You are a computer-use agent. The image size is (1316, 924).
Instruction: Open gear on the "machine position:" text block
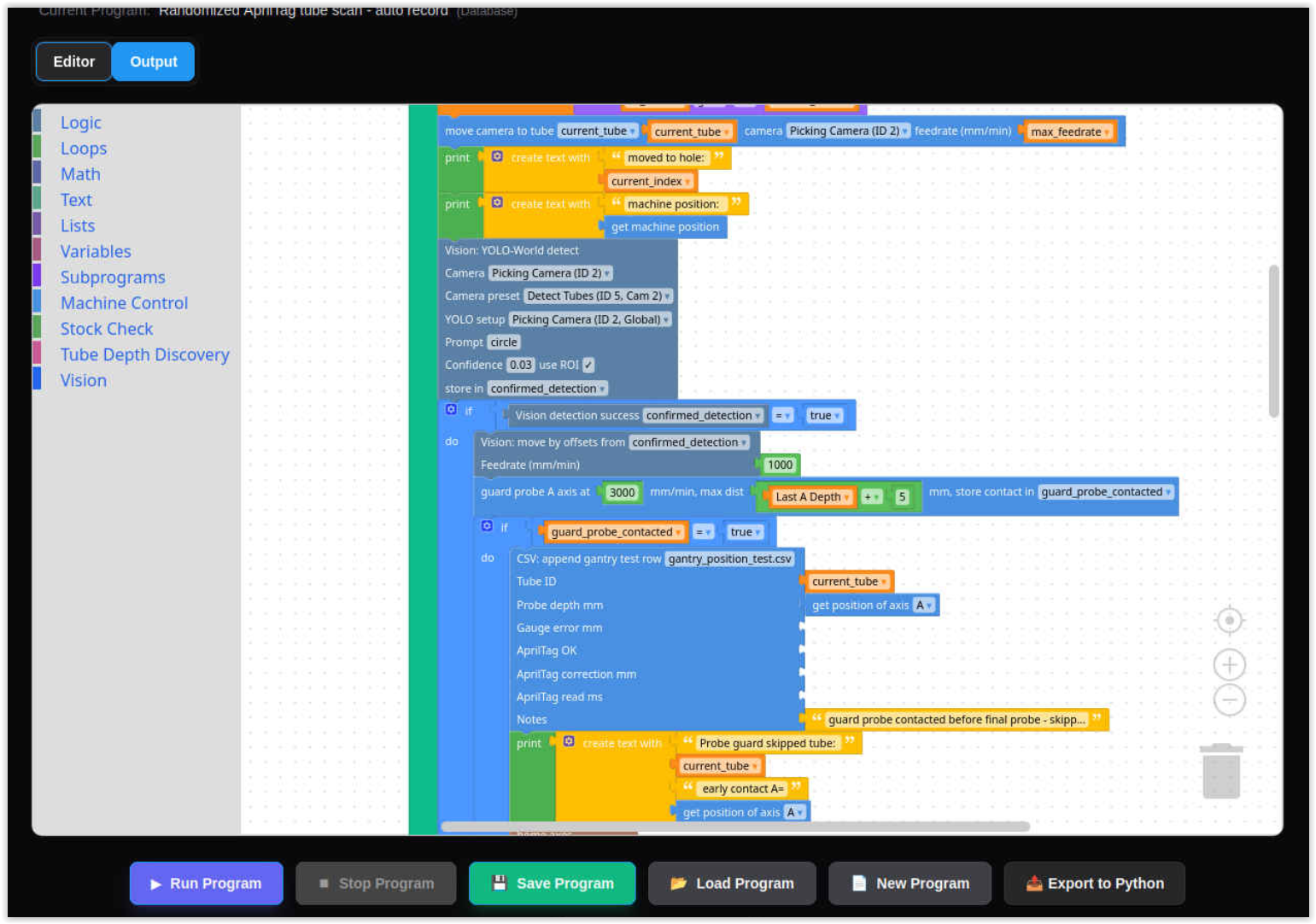[x=497, y=202]
